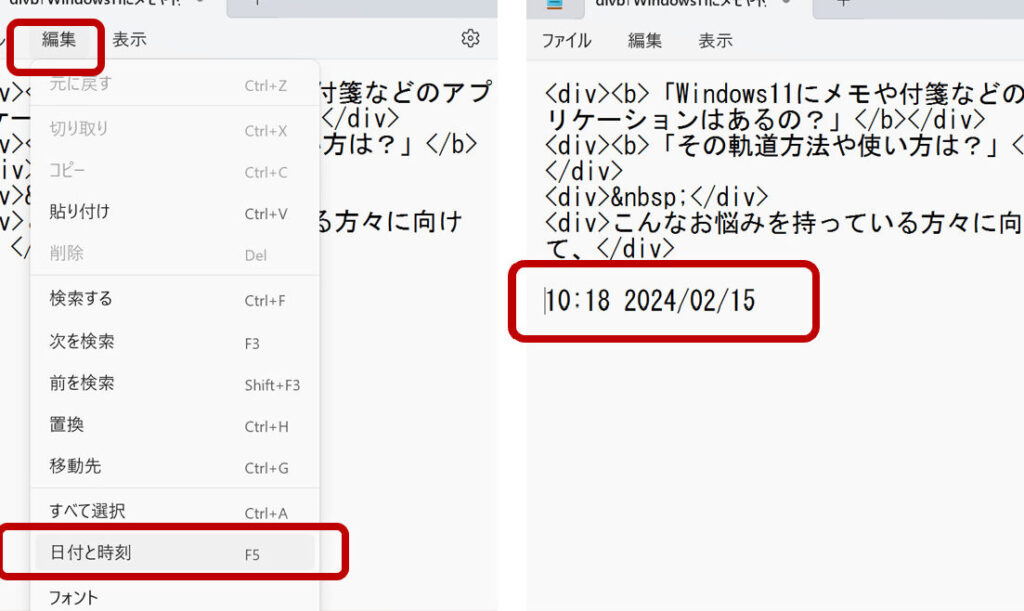
Task: Click 移動先 menu entry
Action: (75, 466)
